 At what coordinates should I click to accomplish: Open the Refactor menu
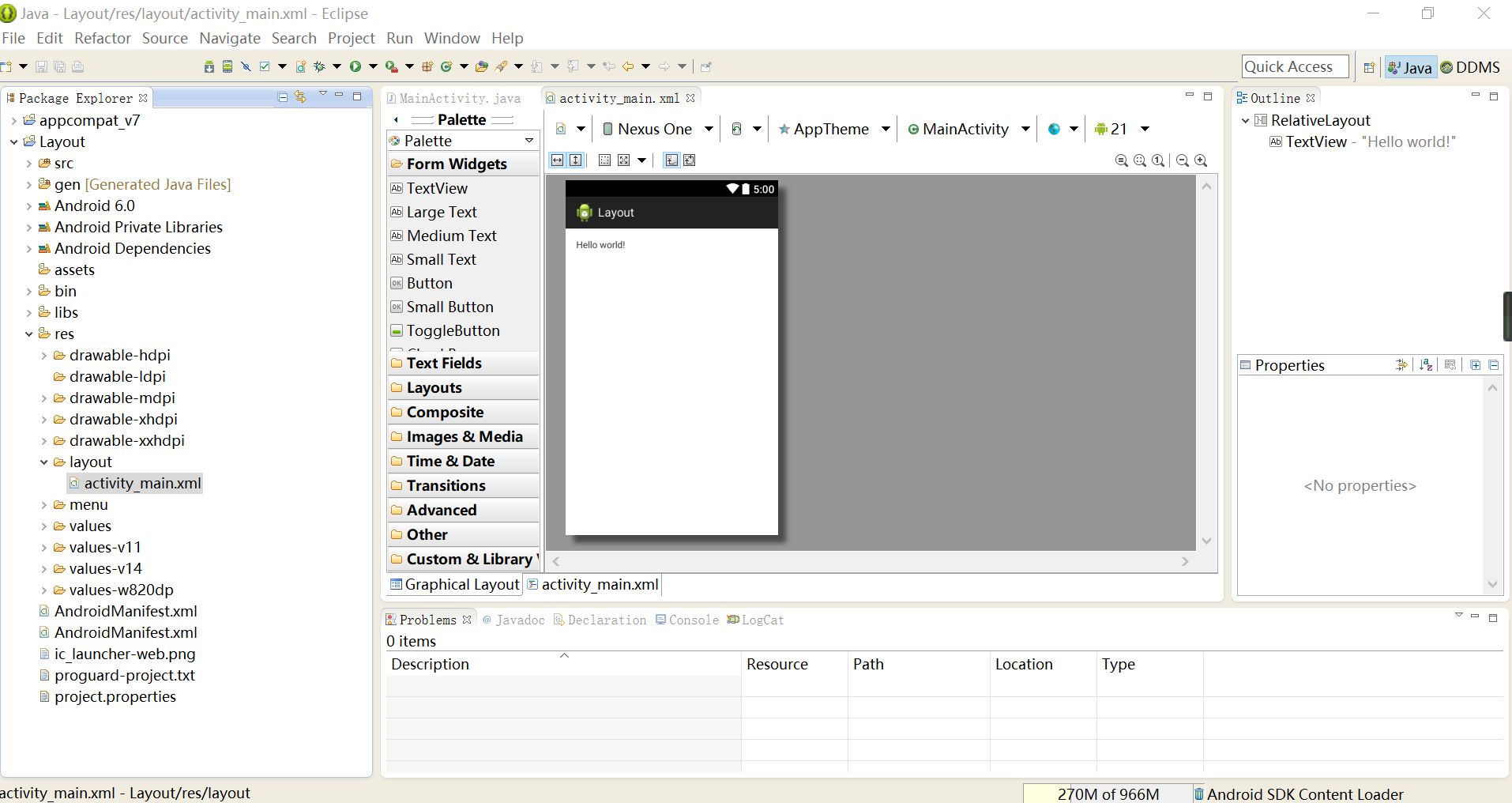tap(103, 38)
